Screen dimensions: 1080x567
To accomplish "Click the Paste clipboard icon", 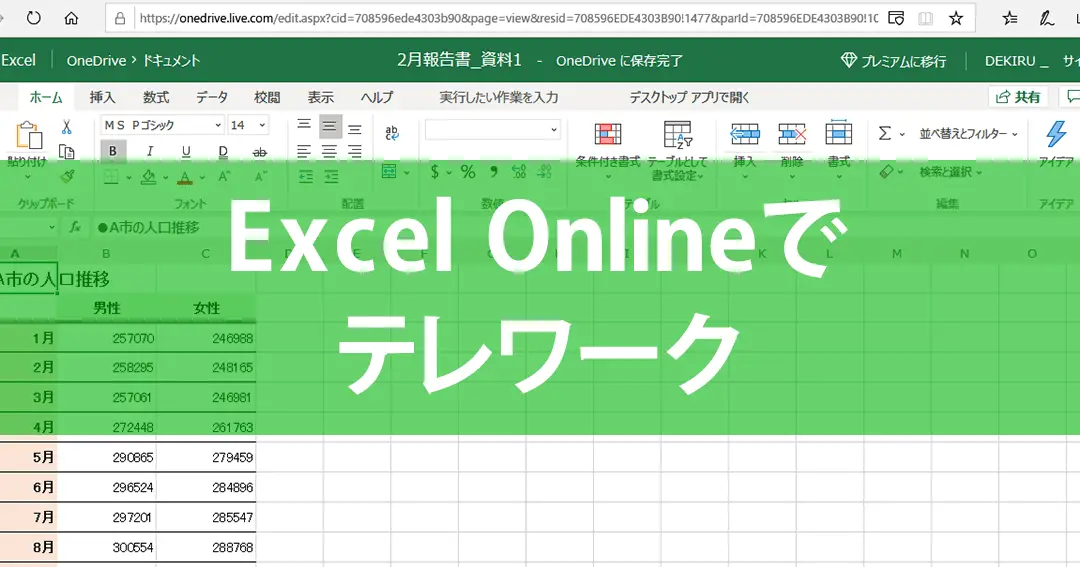I will [29, 135].
